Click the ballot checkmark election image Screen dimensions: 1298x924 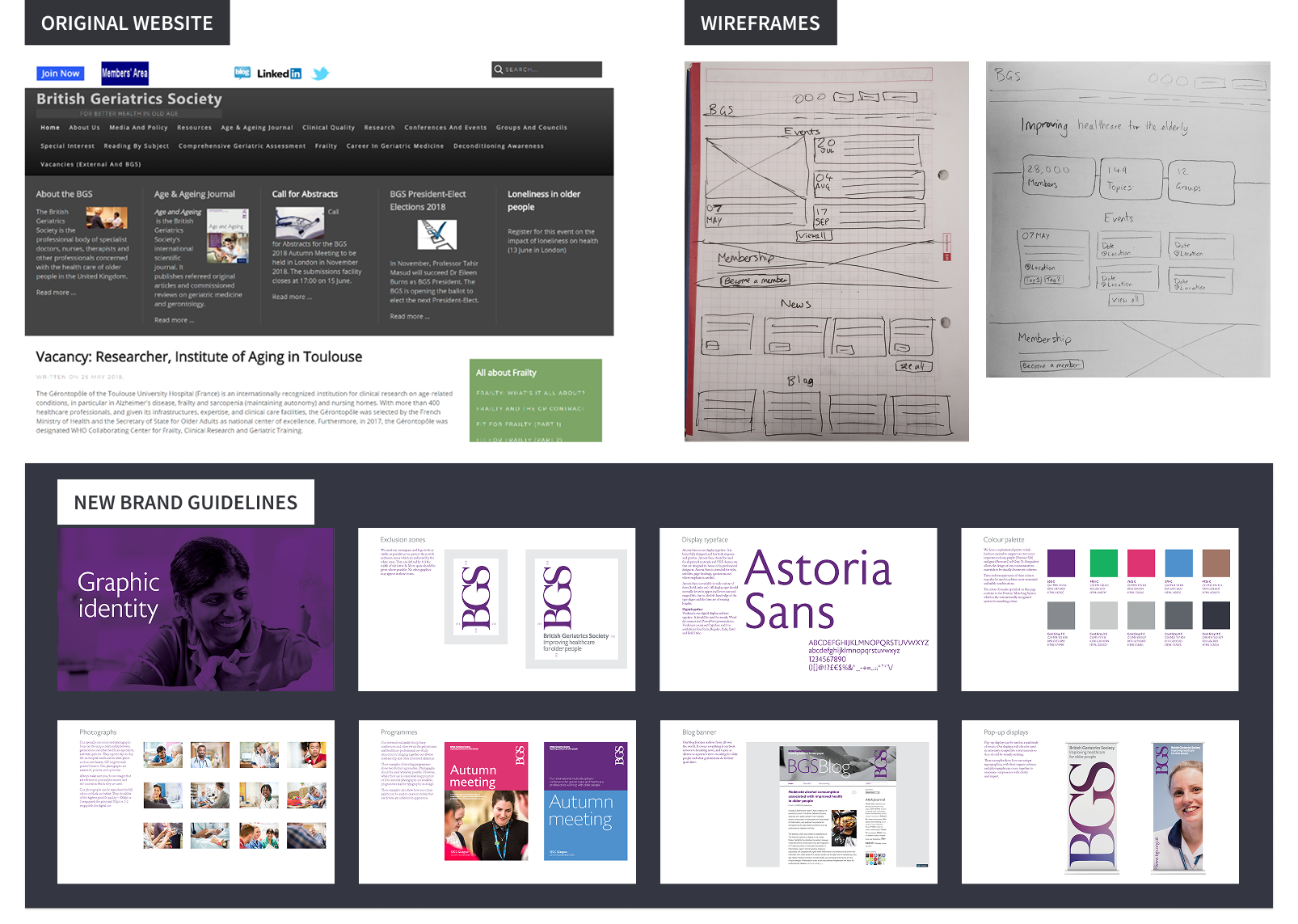pyautogui.click(x=436, y=234)
